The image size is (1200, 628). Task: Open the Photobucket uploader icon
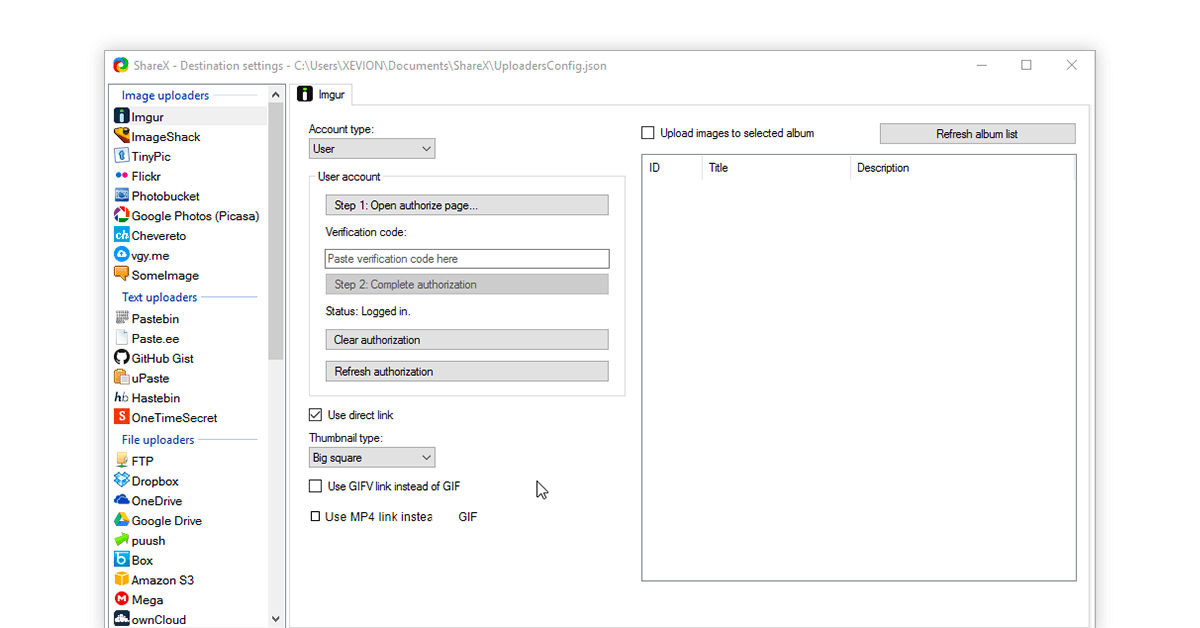(x=122, y=196)
